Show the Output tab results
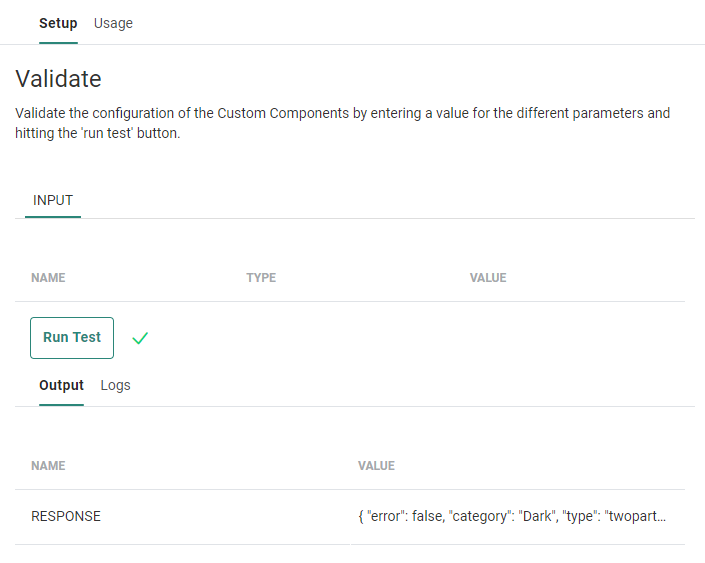Image resolution: width=705 pixels, height=563 pixels. (61, 385)
